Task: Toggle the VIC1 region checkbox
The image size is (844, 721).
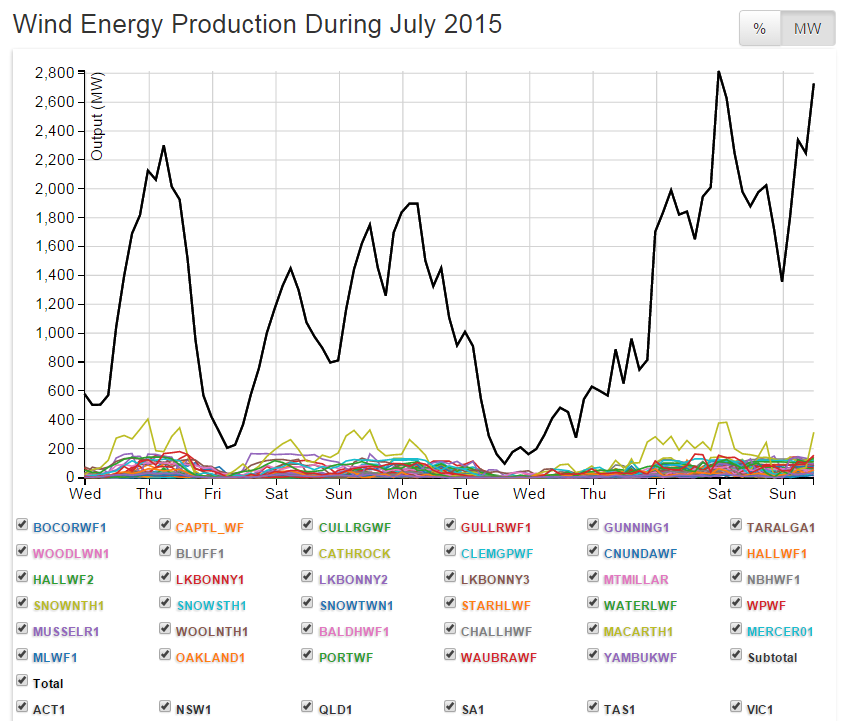Action: (x=737, y=709)
